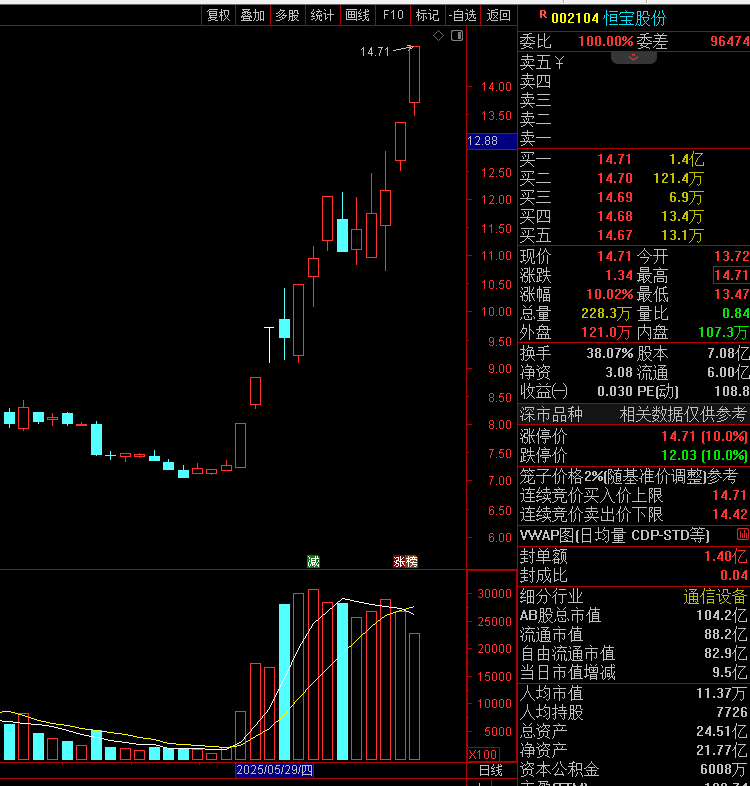Click 人均持股 value 7726
Viewport: 750px width, 786px height.
(731, 712)
